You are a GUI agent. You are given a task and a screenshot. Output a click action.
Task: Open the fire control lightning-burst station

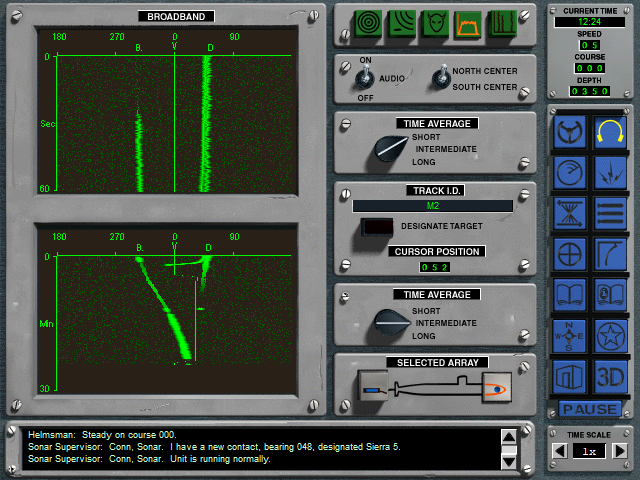pyautogui.click(x=611, y=173)
